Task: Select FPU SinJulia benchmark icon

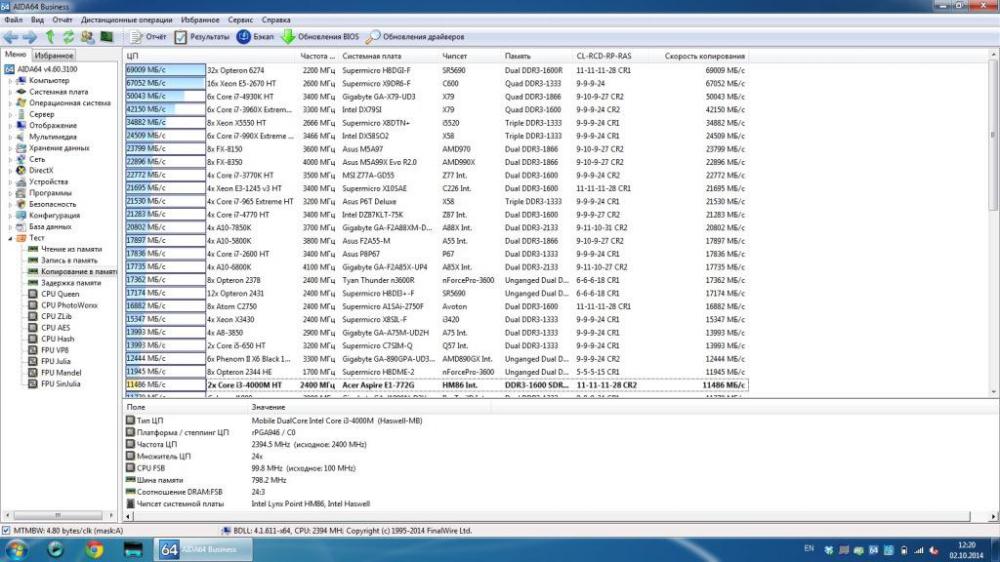Action: pyautogui.click(x=33, y=384)
